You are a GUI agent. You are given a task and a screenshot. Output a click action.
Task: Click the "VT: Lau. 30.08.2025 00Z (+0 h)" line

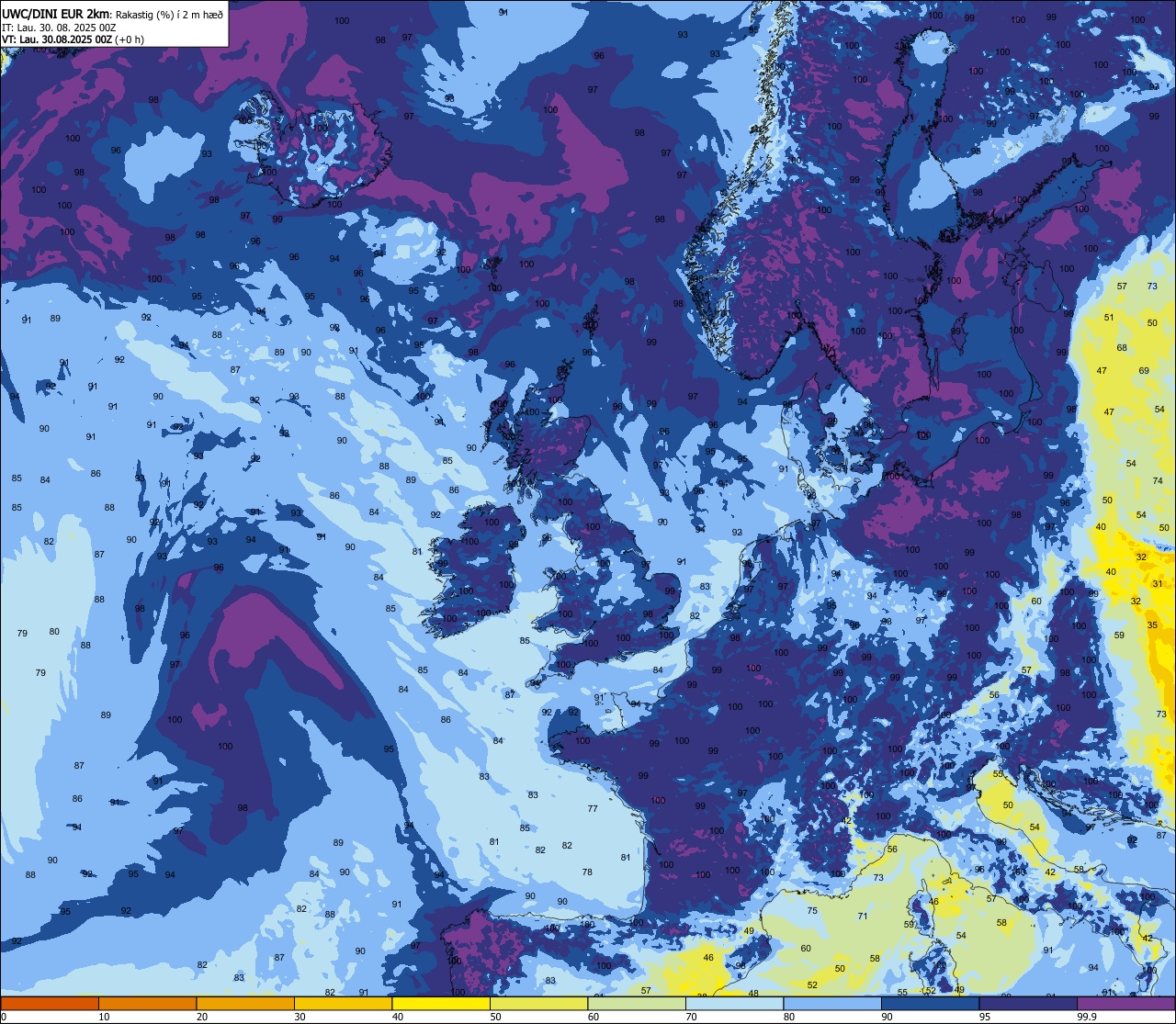[x=73, y=39]
